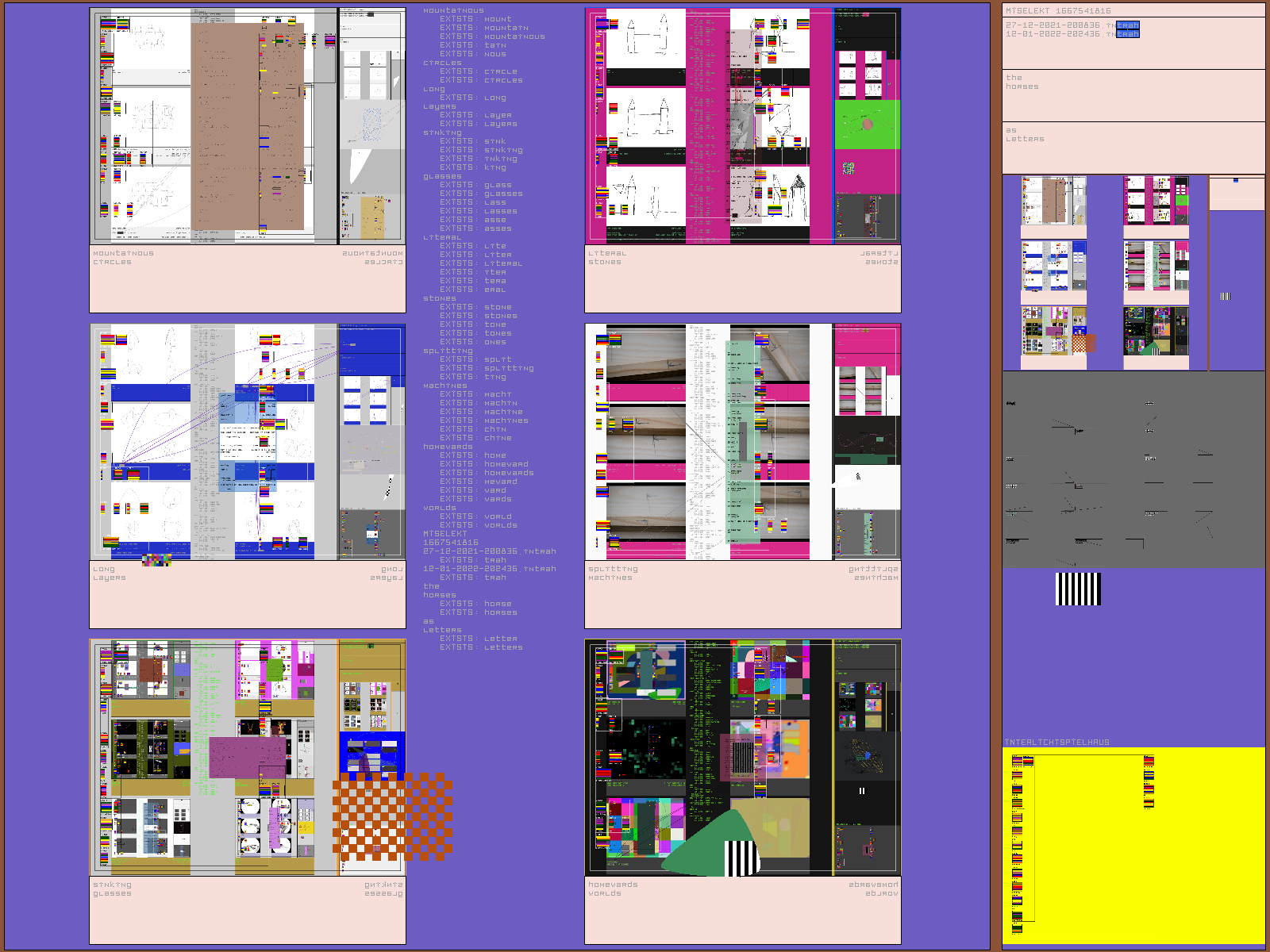Click highlighted 'trah' on the 12-01-2022 line

(1127, 34)
